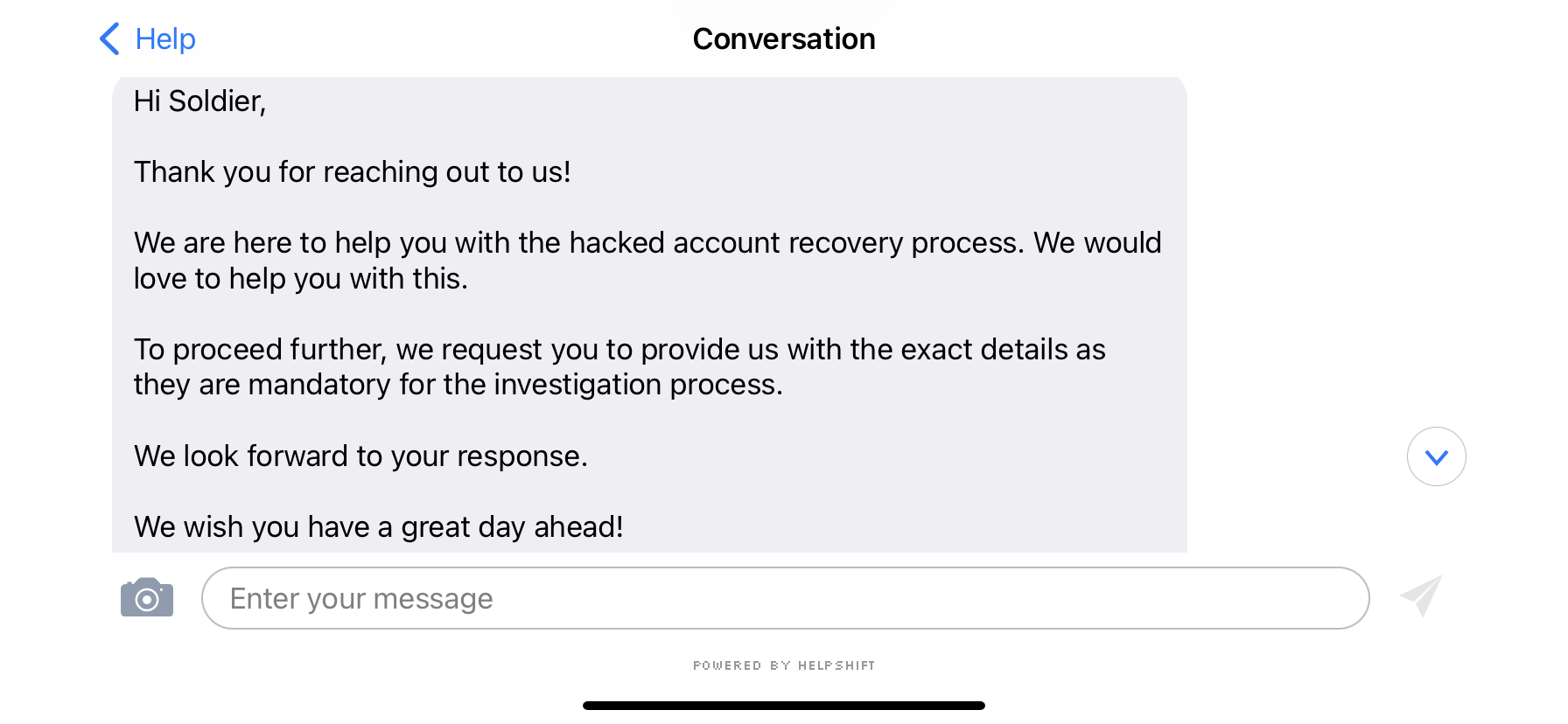The width and height of the screenshot is (1568, 724).
Task: Tap the words exact details in message
Action: click(x=984, y=350)
